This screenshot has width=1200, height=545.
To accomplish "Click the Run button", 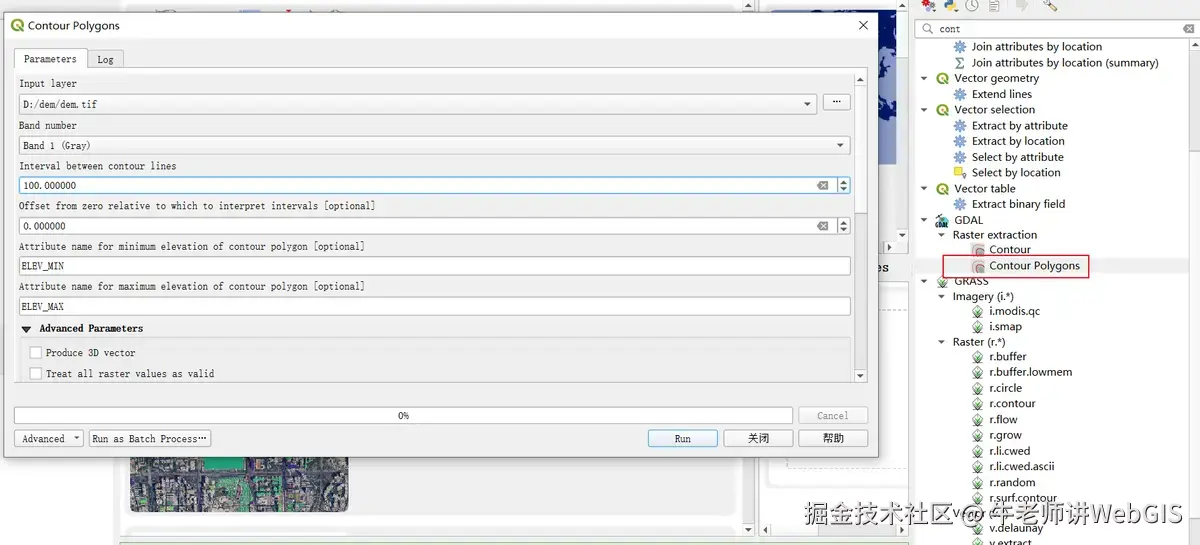I will coord(683,439).
